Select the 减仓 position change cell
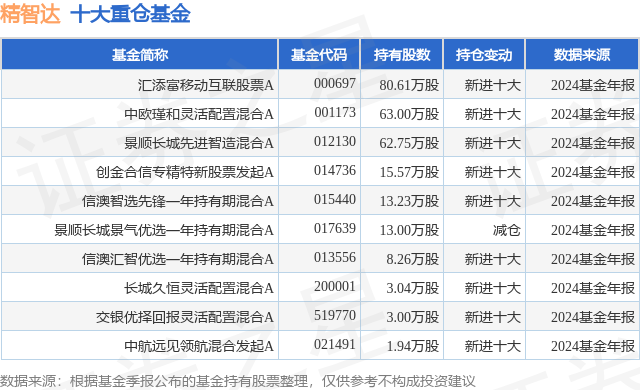This screenshot has width=640, height=390. [507, 230]
